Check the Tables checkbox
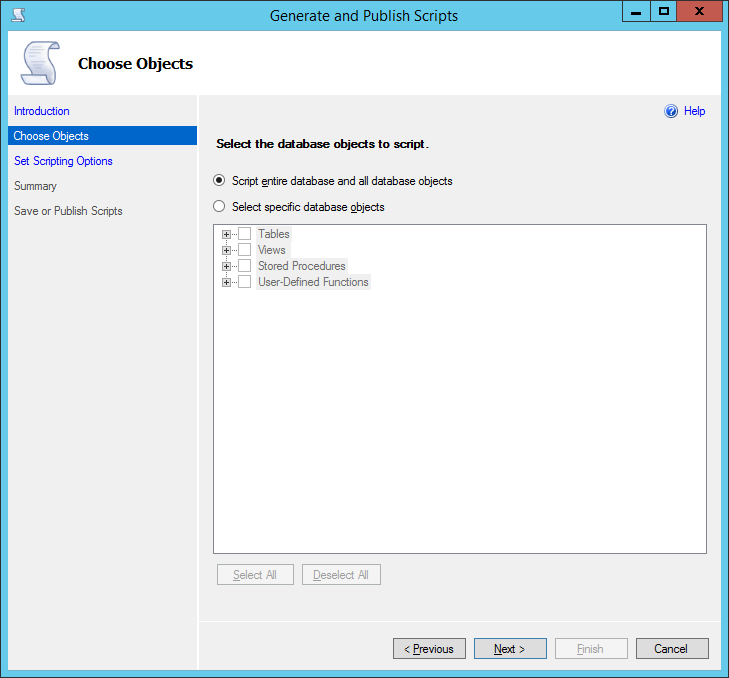This screenshot has height=678, width=729. tap(244, 234)
